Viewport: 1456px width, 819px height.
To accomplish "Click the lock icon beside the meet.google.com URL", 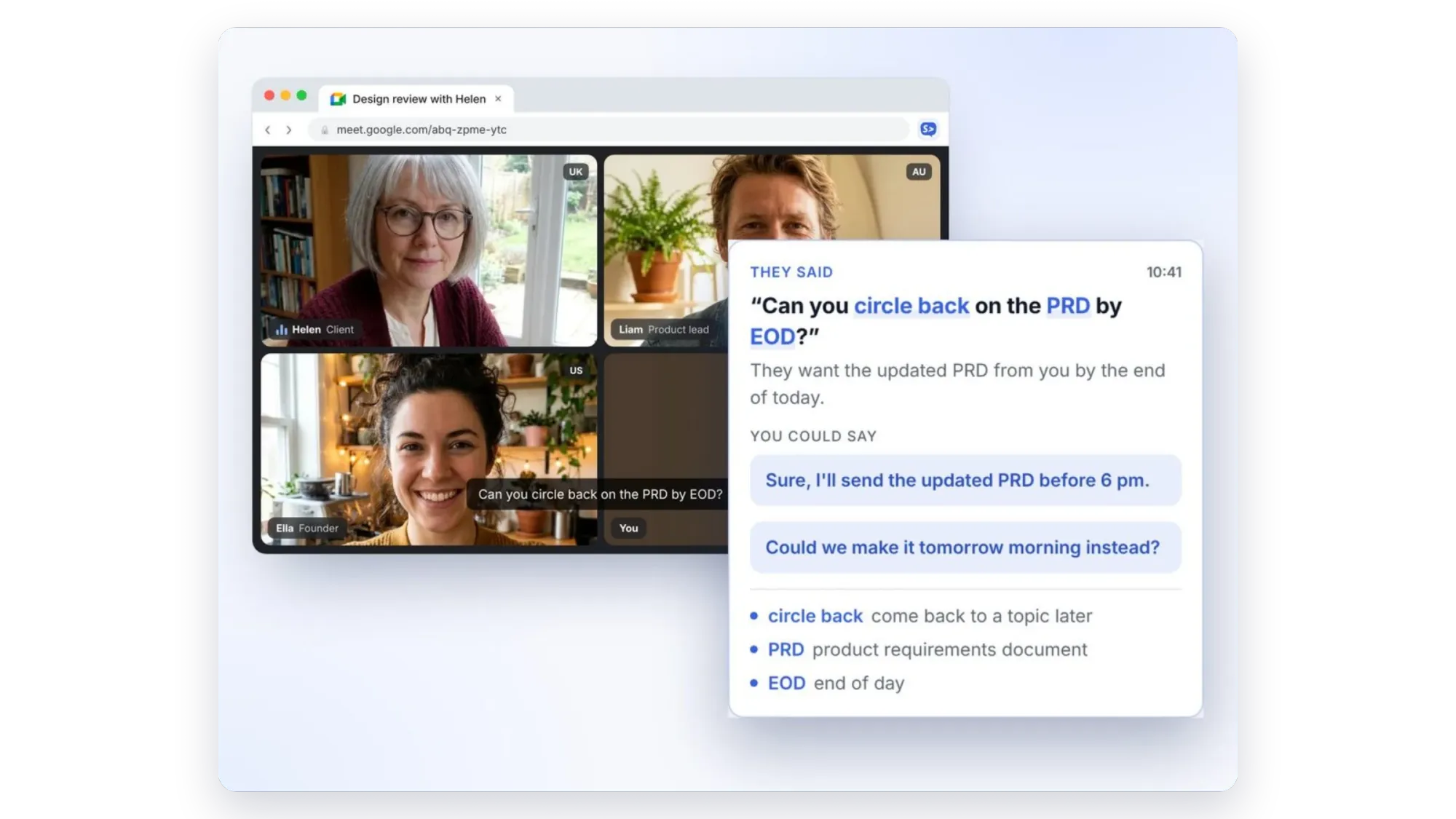I will coord(325,130).
